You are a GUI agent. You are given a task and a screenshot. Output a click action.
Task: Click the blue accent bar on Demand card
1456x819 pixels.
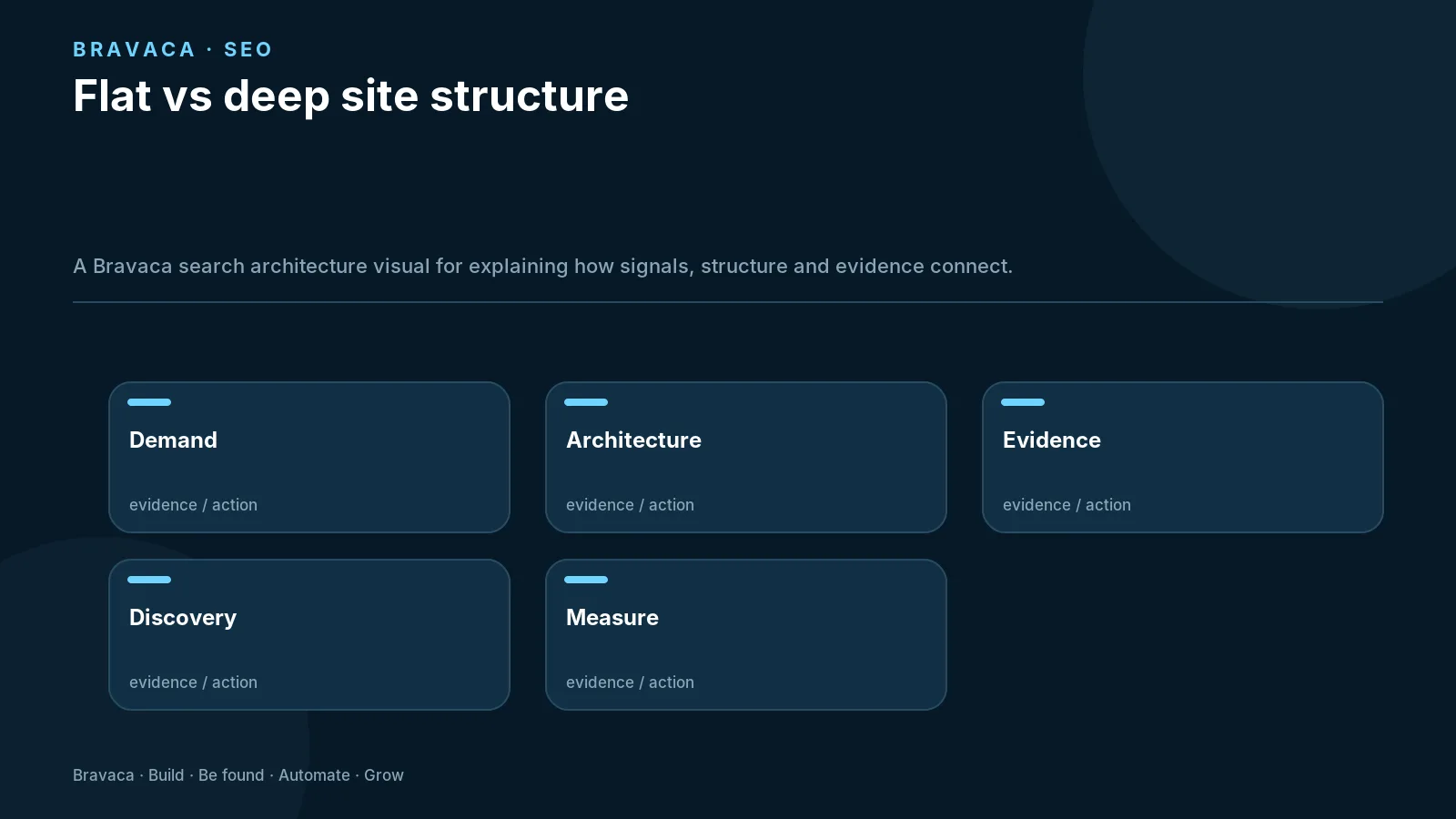click(x=149, y=402)
